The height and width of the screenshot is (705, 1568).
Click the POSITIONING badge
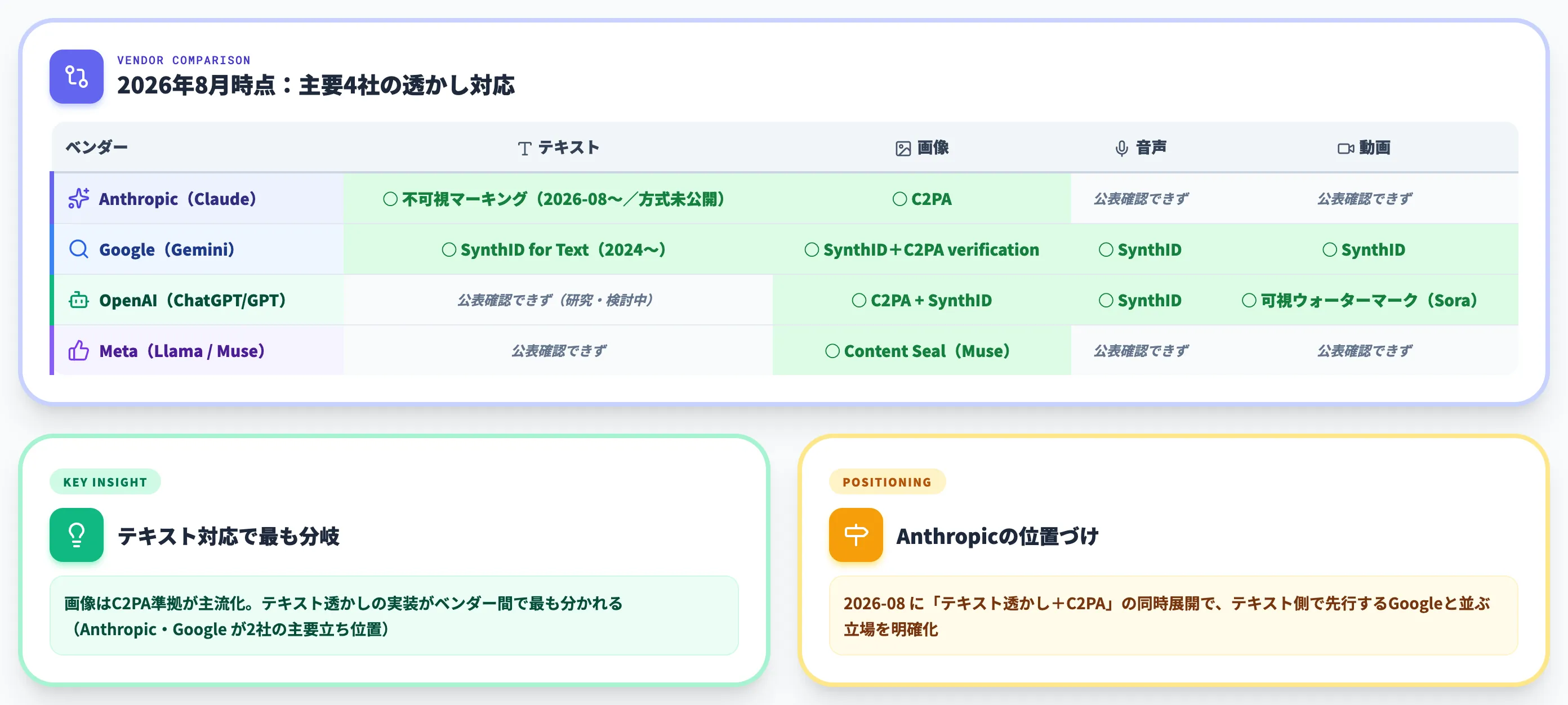[887, 481]
